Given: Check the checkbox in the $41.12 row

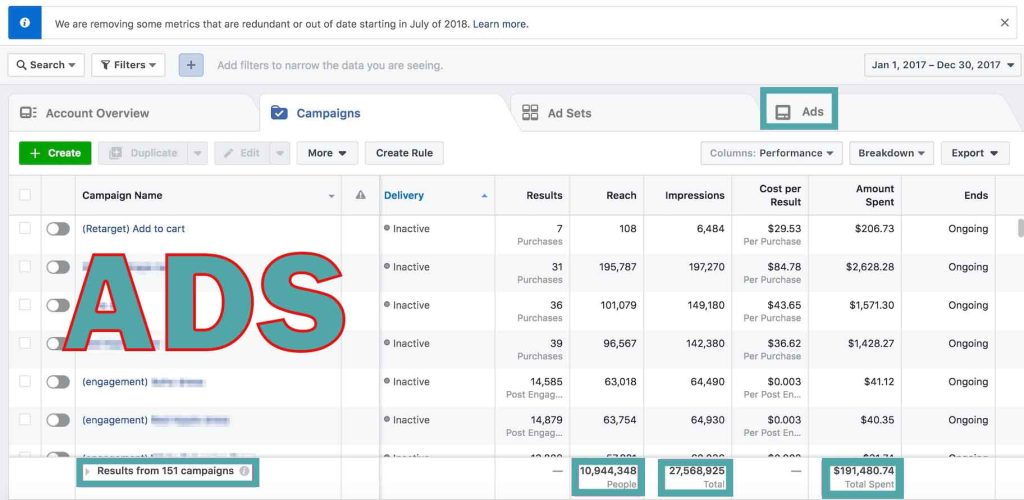Looking at the screenshot, I should click(25, 381).
